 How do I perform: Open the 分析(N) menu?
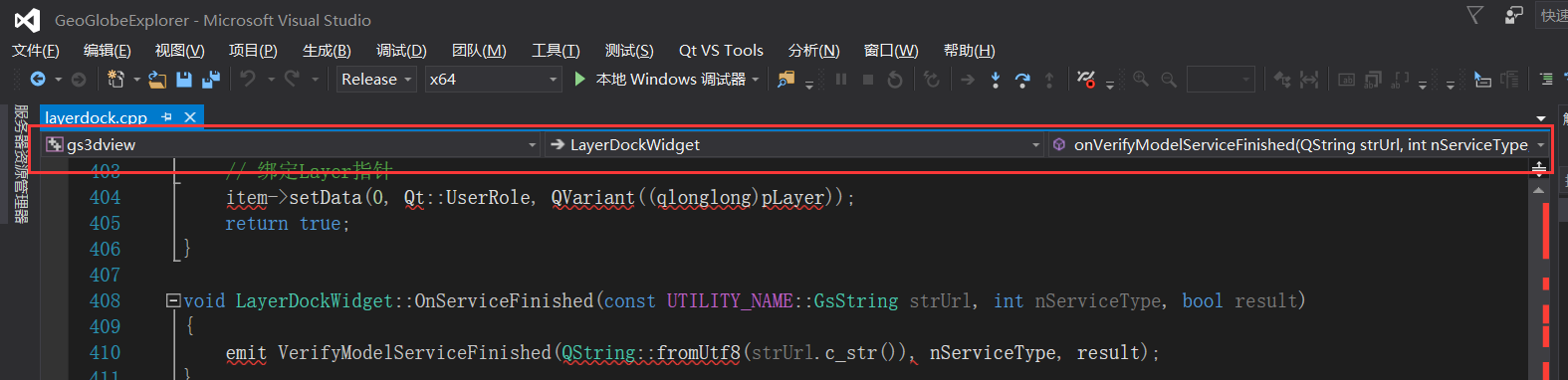pyautogui.click(x=813, y=51)
